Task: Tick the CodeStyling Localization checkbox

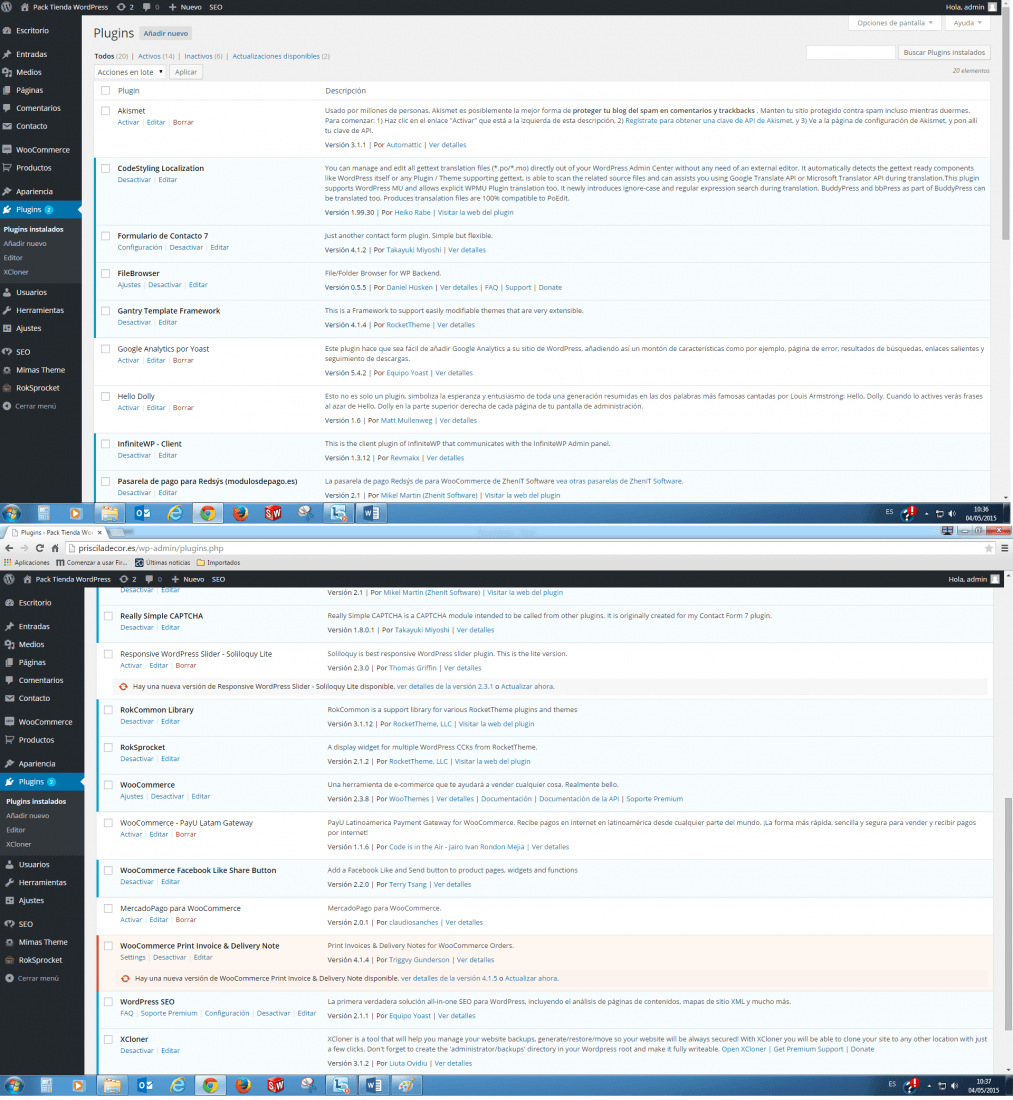Action: pyautogui.click(x=105, y=168)
